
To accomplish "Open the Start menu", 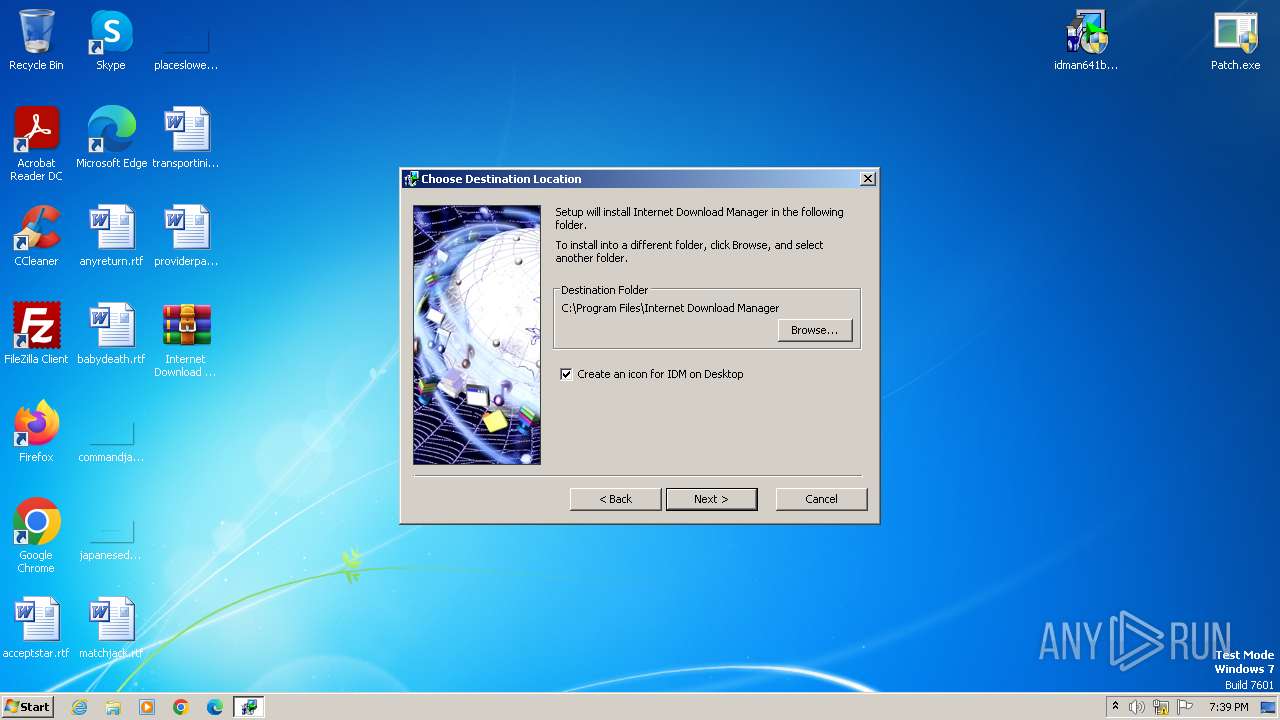I will tap(27, 707).
